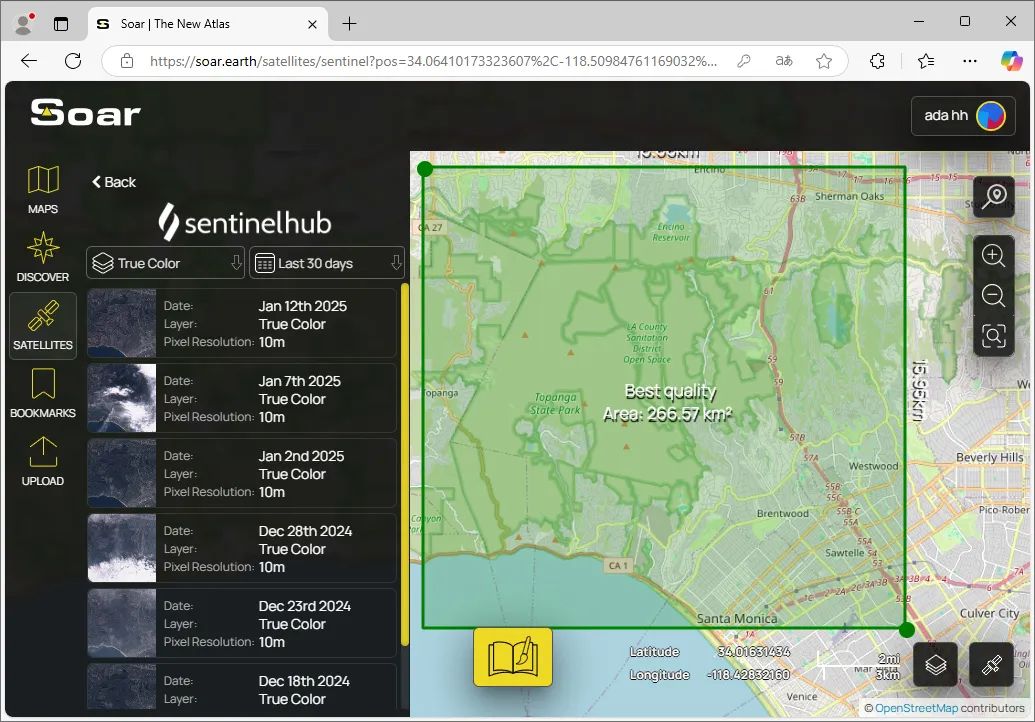Click the latitude value 34.01631434
The image size is (1035, 722).
[x=754, y=652]
